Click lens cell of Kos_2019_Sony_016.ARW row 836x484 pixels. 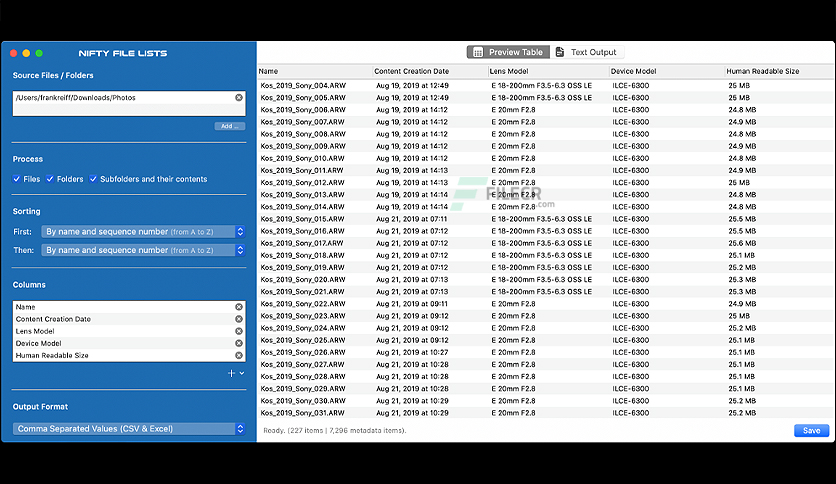pos(542,231)
